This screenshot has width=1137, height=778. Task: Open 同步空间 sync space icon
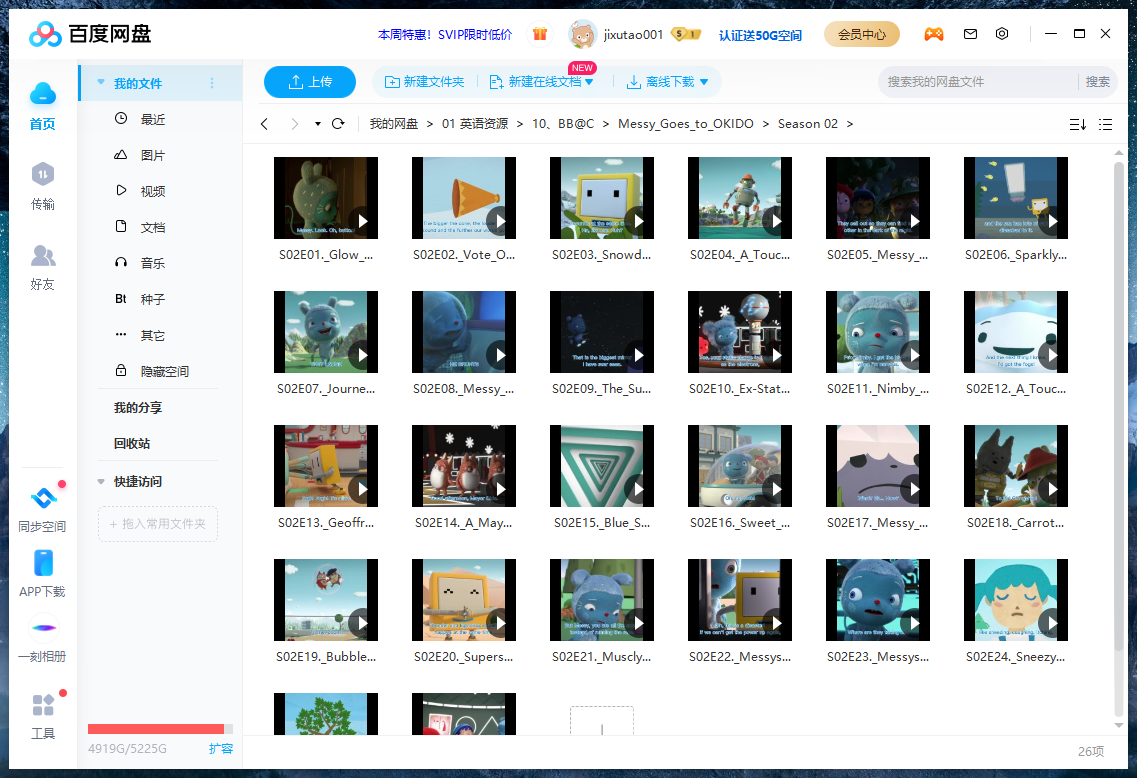coord(44,498)
